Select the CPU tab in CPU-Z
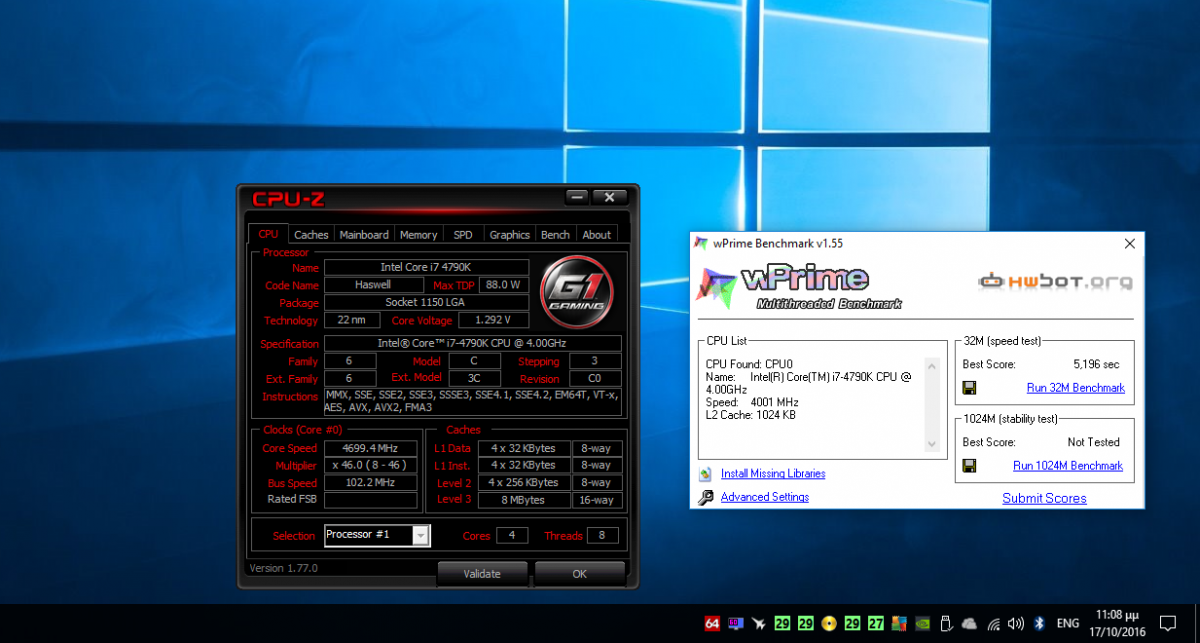Image resolution: width=1200 pixels, height=643 pixels. [269, 234]
